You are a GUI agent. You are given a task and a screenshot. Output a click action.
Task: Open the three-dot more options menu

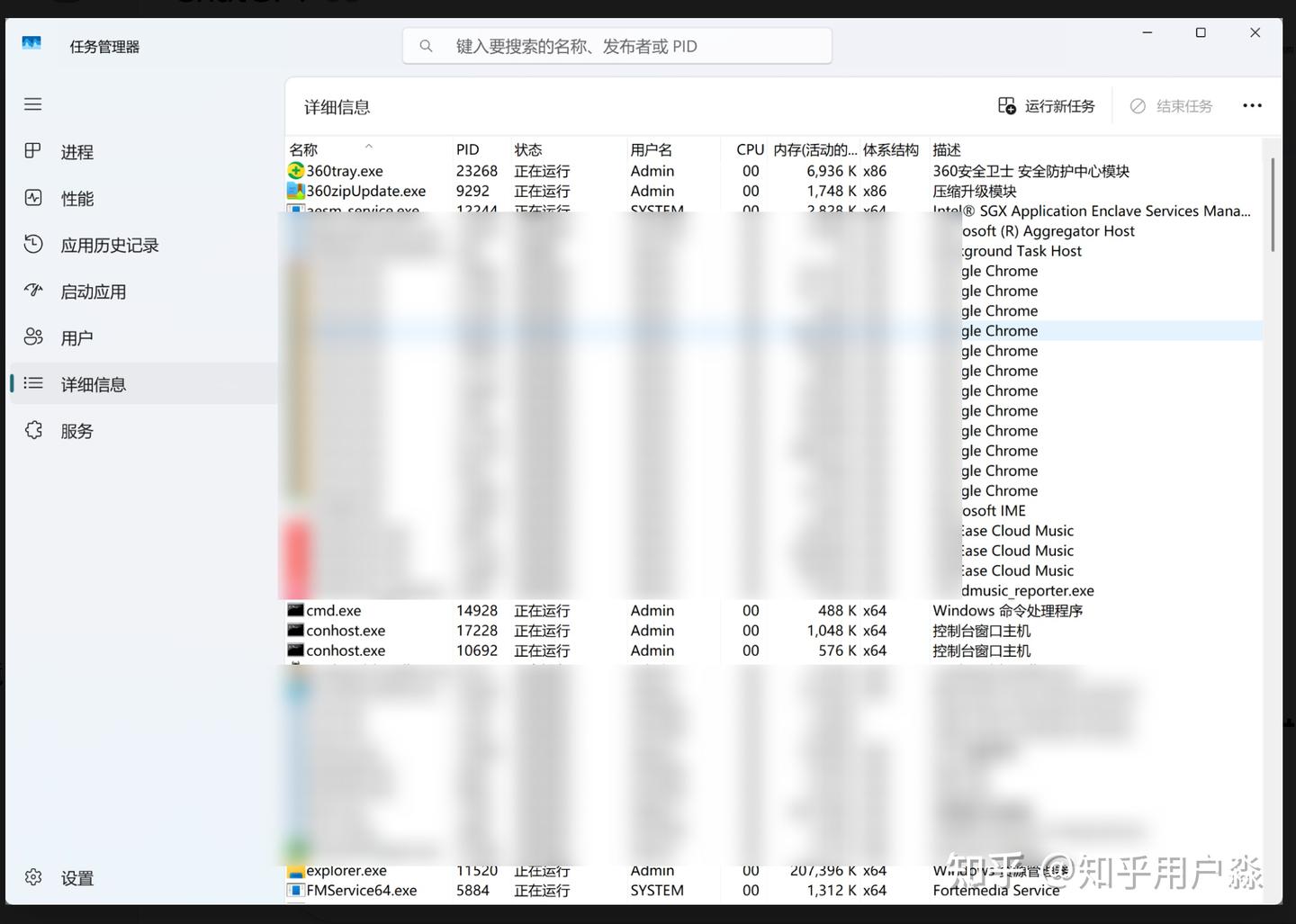[1252, 106]
